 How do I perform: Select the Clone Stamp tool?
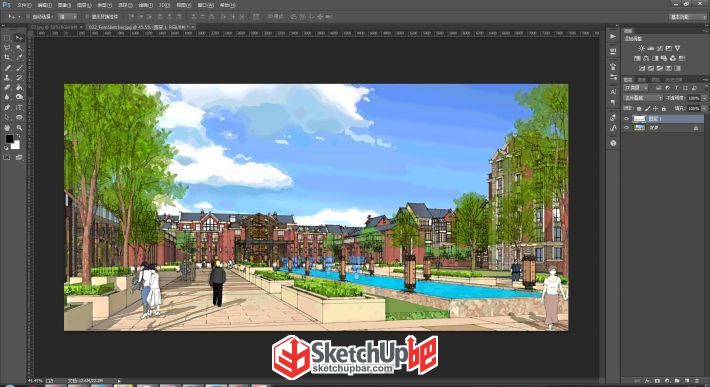[7, 77]
